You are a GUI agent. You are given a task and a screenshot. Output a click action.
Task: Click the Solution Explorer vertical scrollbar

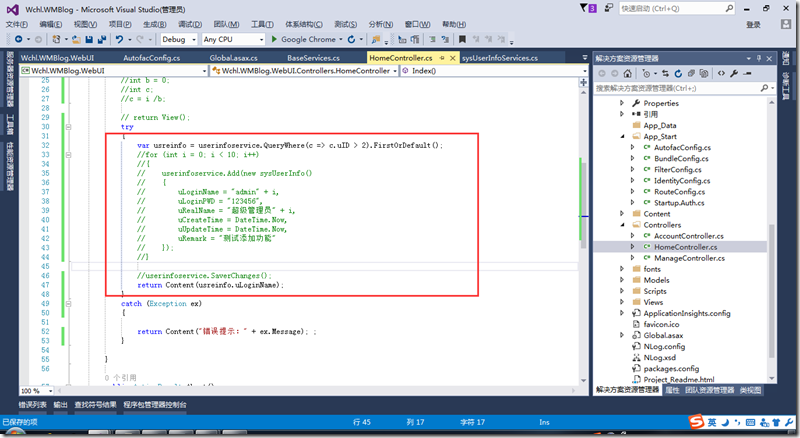click(771, 291)
